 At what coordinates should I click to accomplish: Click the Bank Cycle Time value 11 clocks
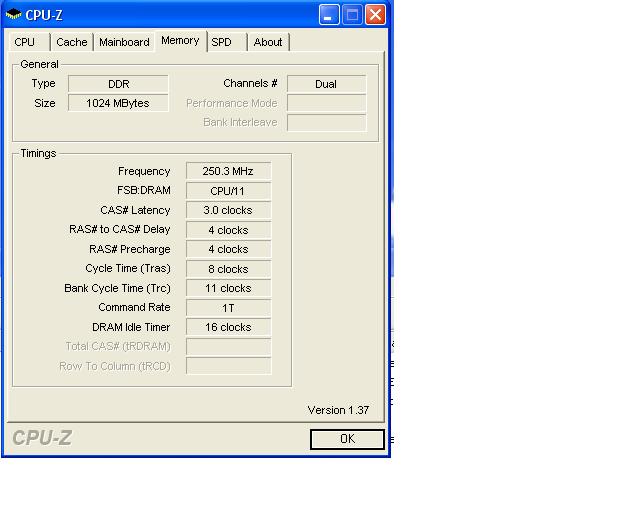tap(229, 288)
